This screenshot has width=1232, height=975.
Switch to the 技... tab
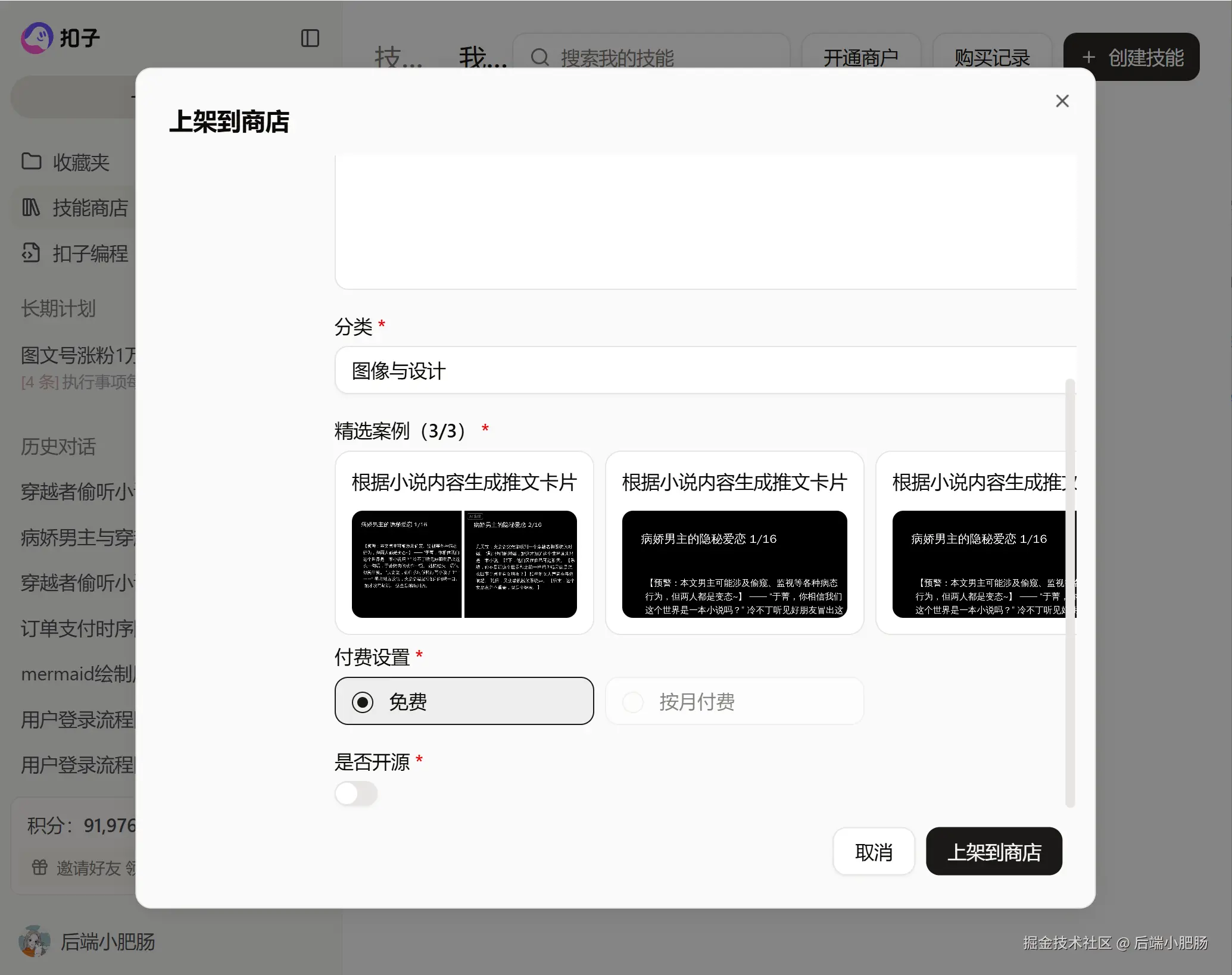398,58
